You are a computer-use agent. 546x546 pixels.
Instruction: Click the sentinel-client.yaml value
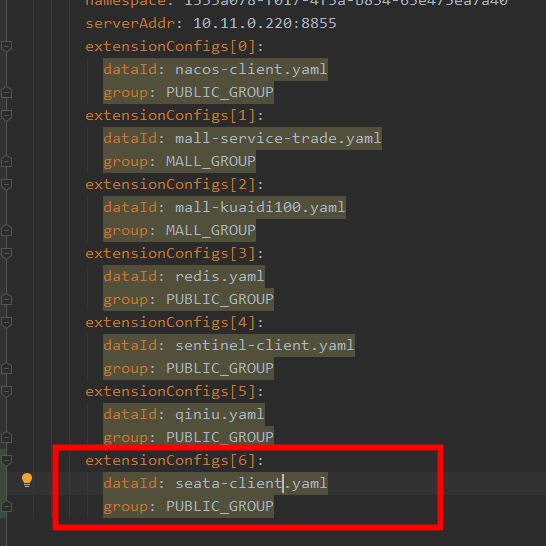click(264, 345)
